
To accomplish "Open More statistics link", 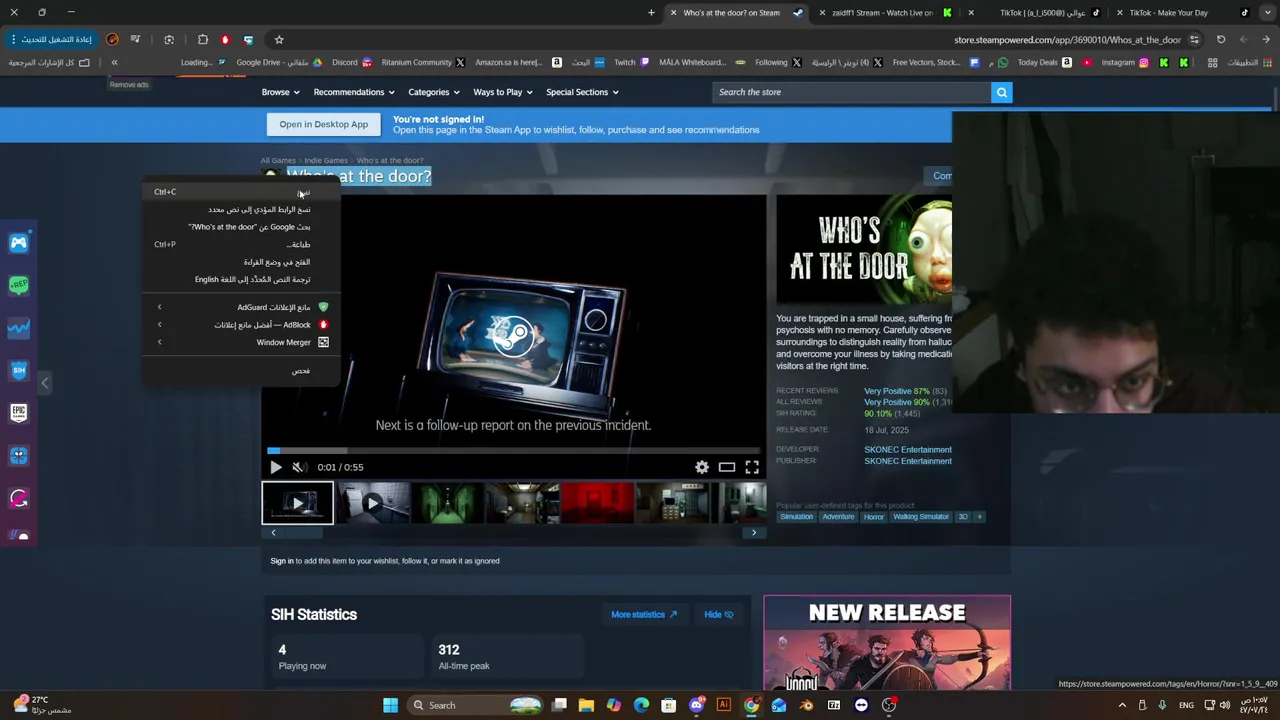I will click(x=644, y=615).
